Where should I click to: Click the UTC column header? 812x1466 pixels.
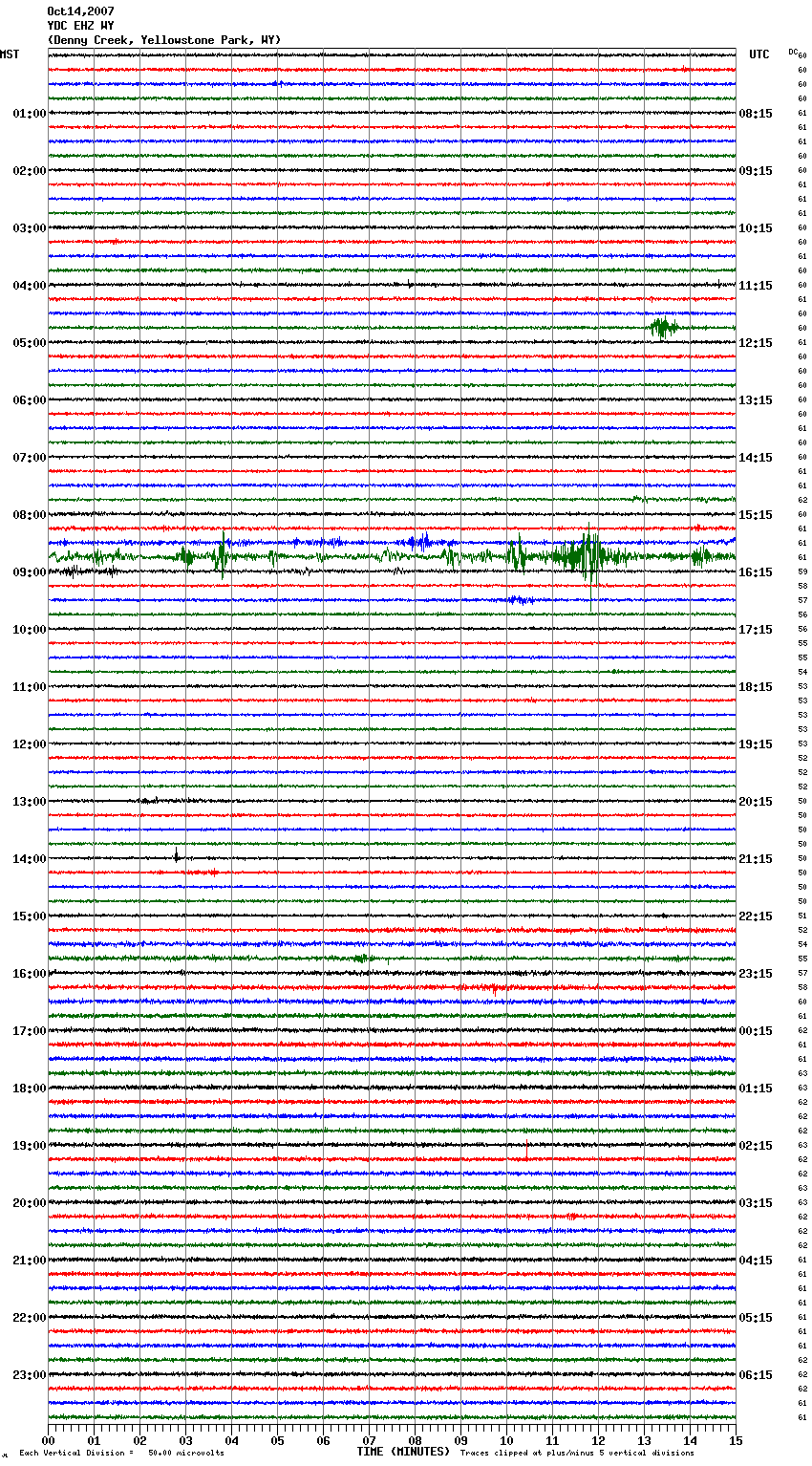pyautogui.click(x=759, y=54)
